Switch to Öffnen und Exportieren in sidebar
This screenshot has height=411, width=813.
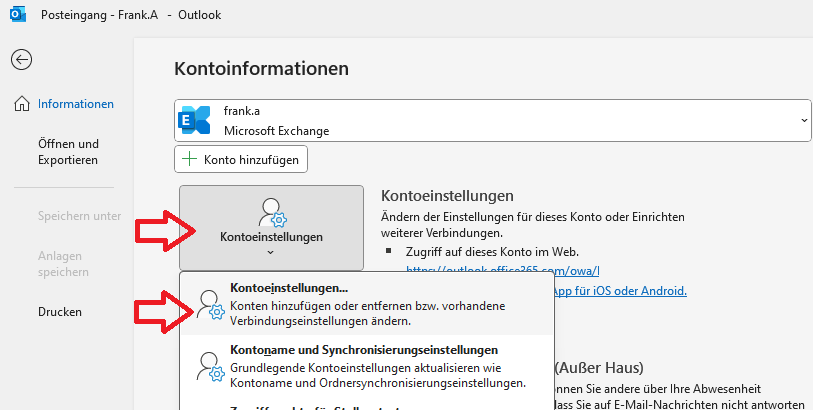[68, 152]
